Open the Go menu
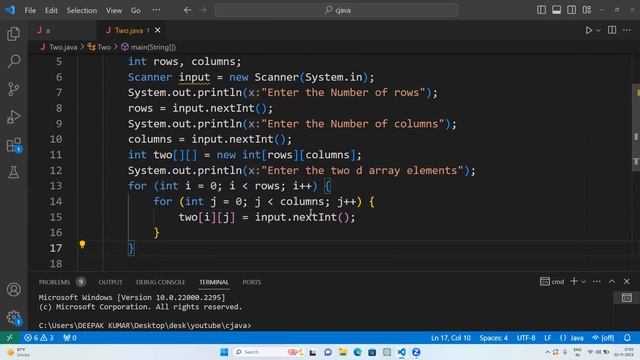Image resolution: width=640 pixels, height=360 pixels. tap(136, 10)
